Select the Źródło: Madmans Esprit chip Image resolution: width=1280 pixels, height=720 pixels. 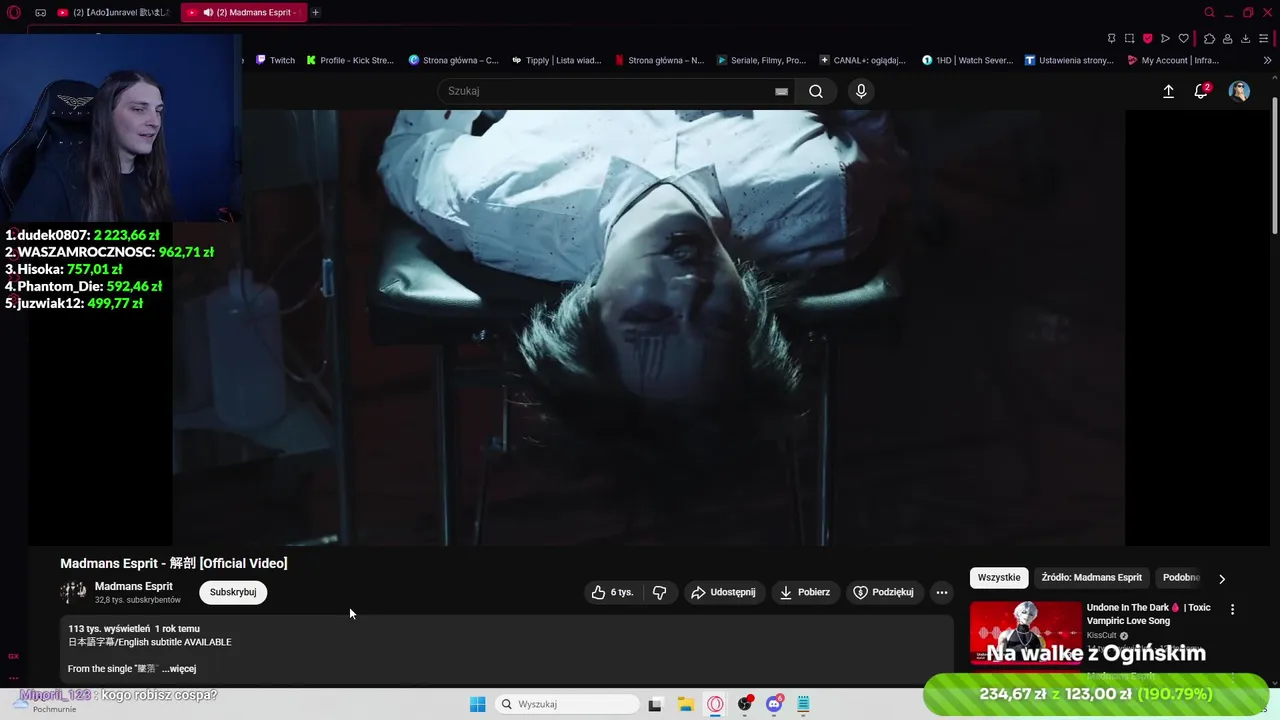pyautogui.click(x=1091, y=577)
